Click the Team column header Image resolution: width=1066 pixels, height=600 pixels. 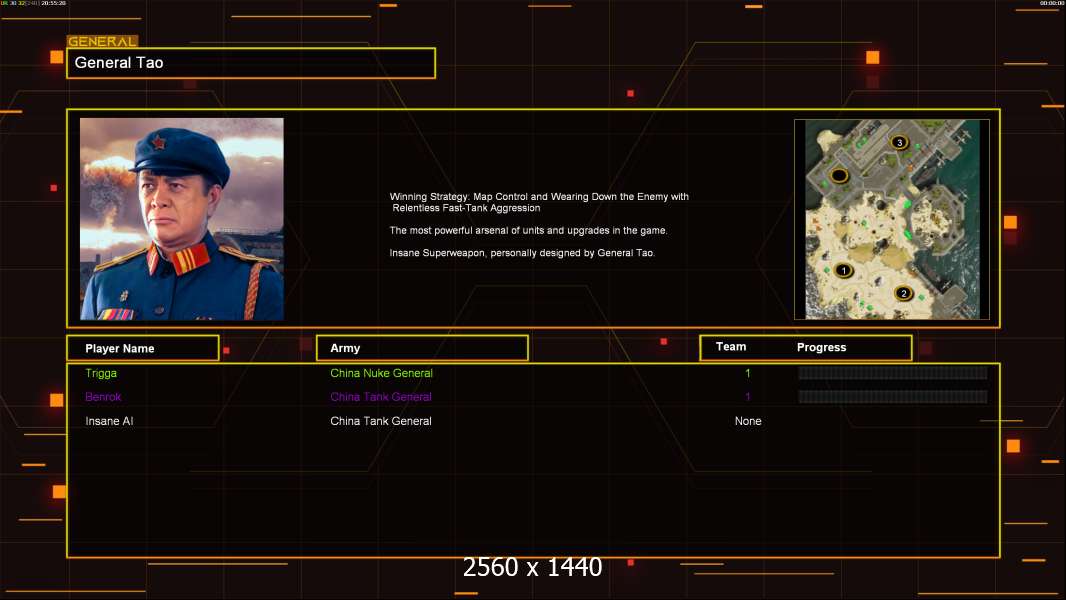click(731, 347)
